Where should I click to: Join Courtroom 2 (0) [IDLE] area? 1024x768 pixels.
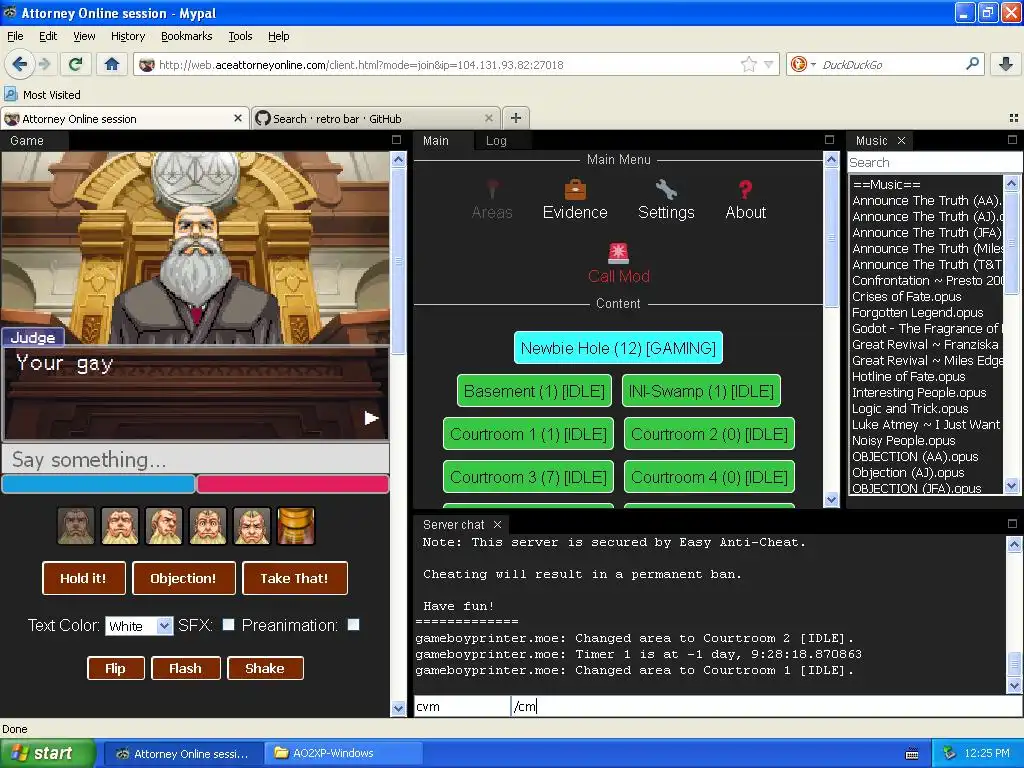(x=709, y=434)
